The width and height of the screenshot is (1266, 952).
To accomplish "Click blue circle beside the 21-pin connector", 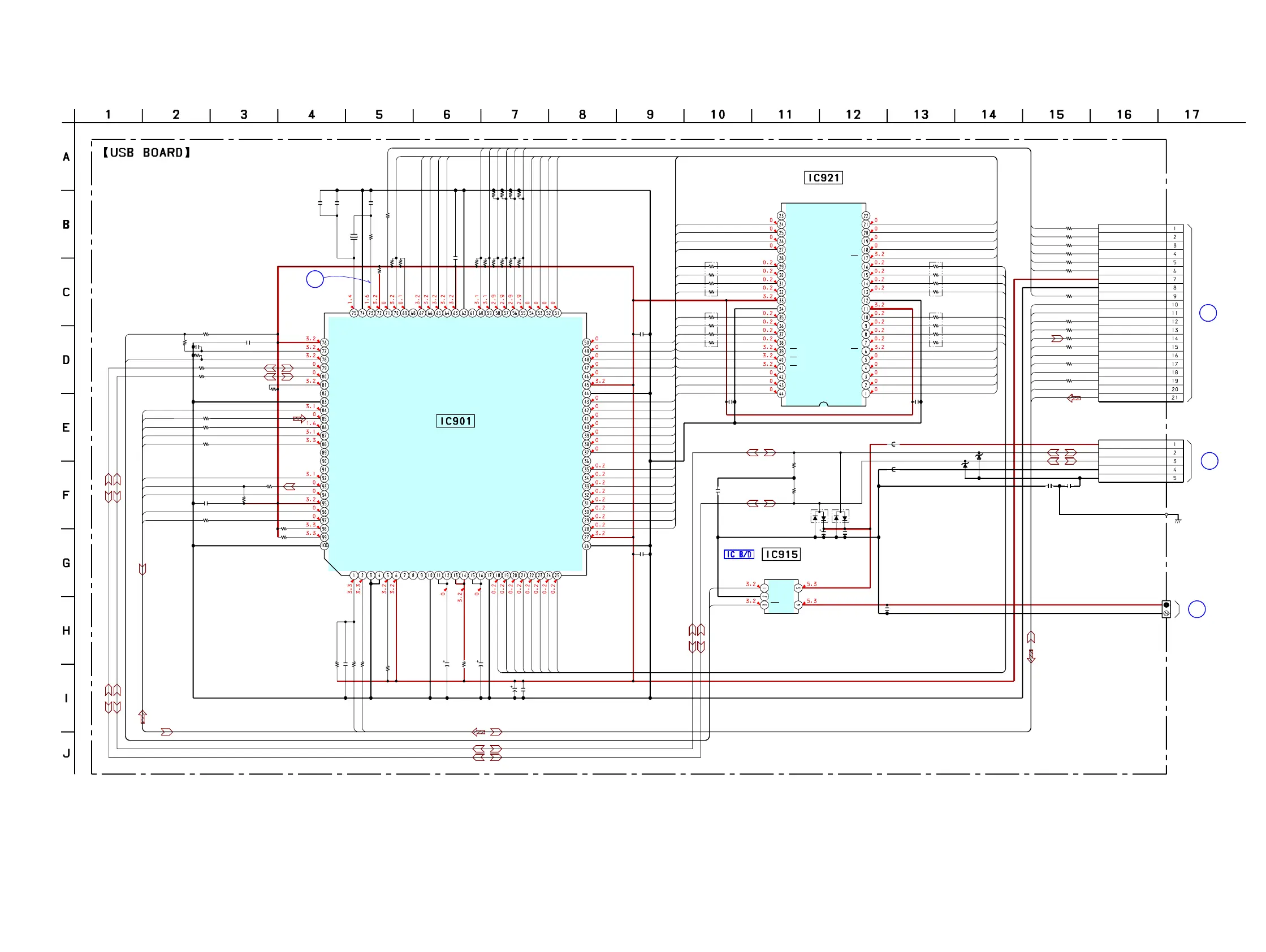I will coord(1208,313).
